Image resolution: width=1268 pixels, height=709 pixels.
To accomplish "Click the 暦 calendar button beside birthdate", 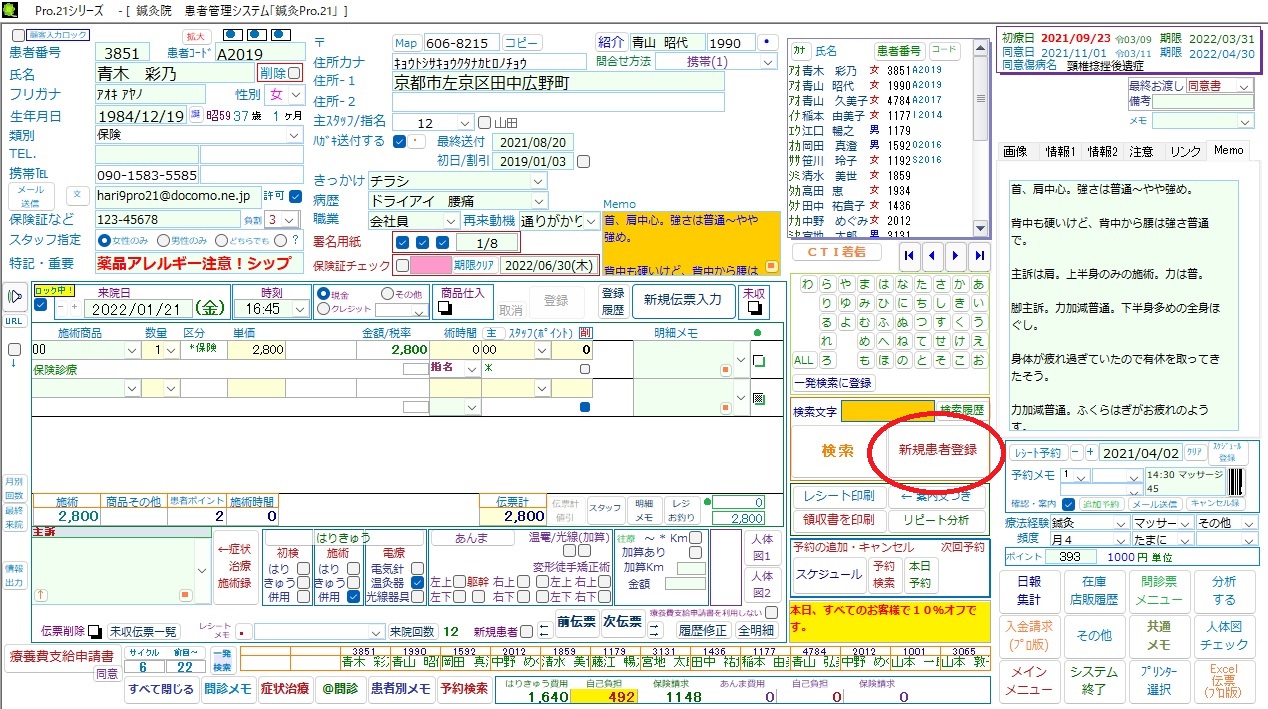I will tap(196, 116).
